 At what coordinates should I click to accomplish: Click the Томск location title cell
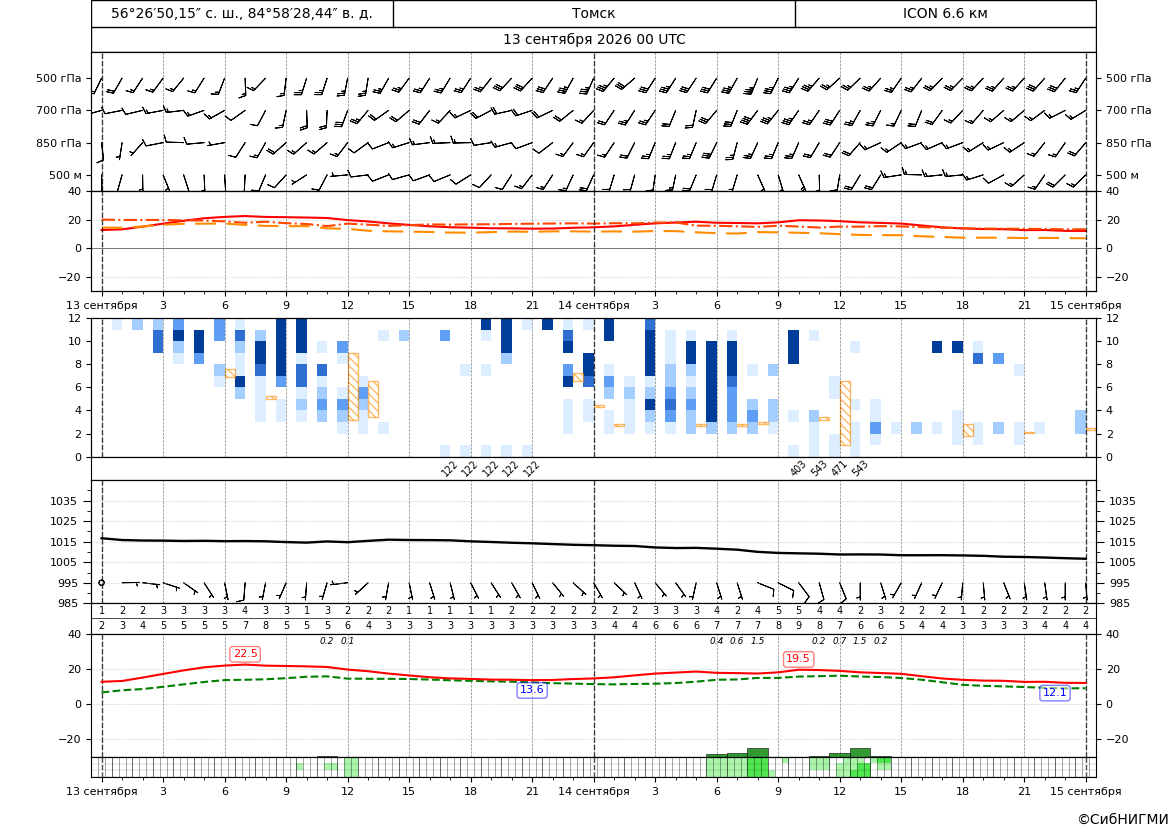tap(593, 13)
